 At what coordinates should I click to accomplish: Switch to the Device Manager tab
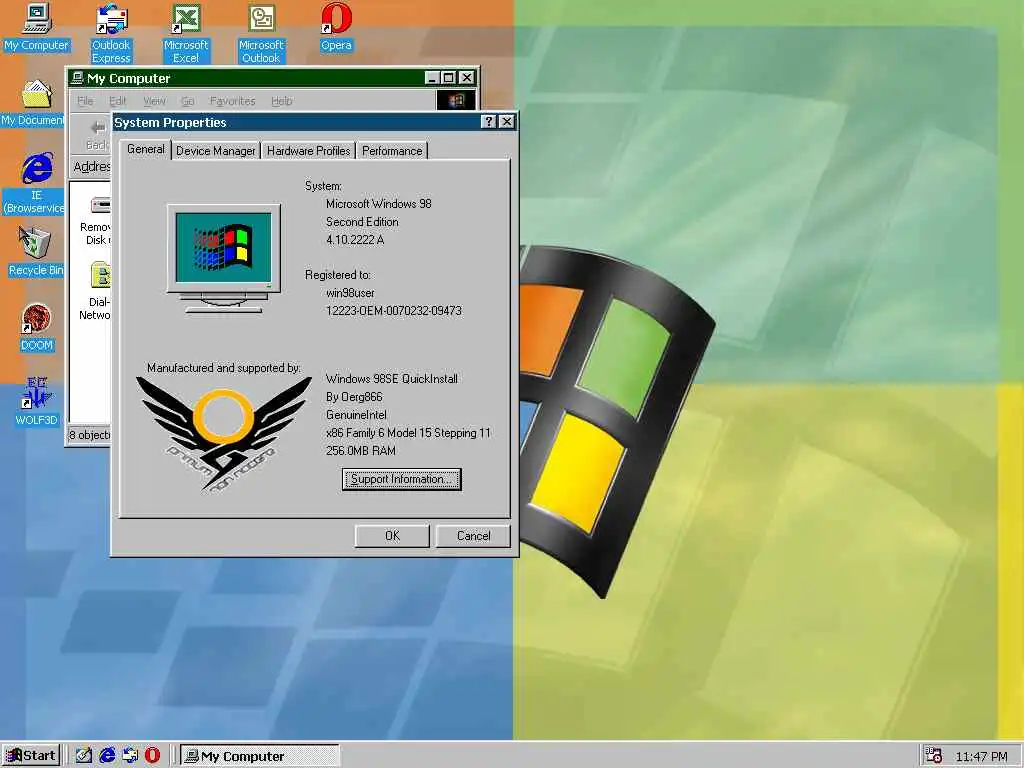click(216, 151)
